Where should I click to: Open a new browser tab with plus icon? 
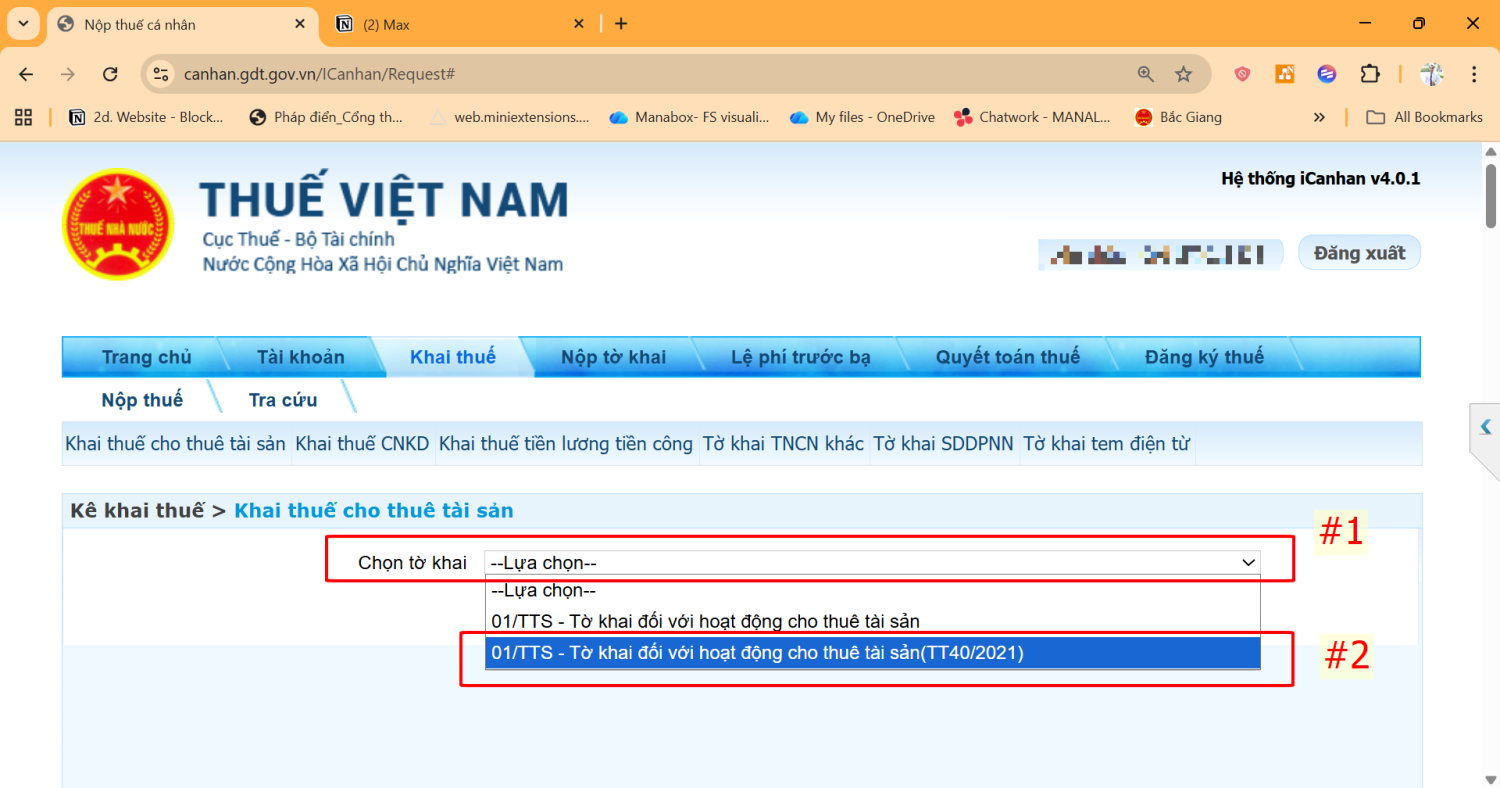coord(621,24)
